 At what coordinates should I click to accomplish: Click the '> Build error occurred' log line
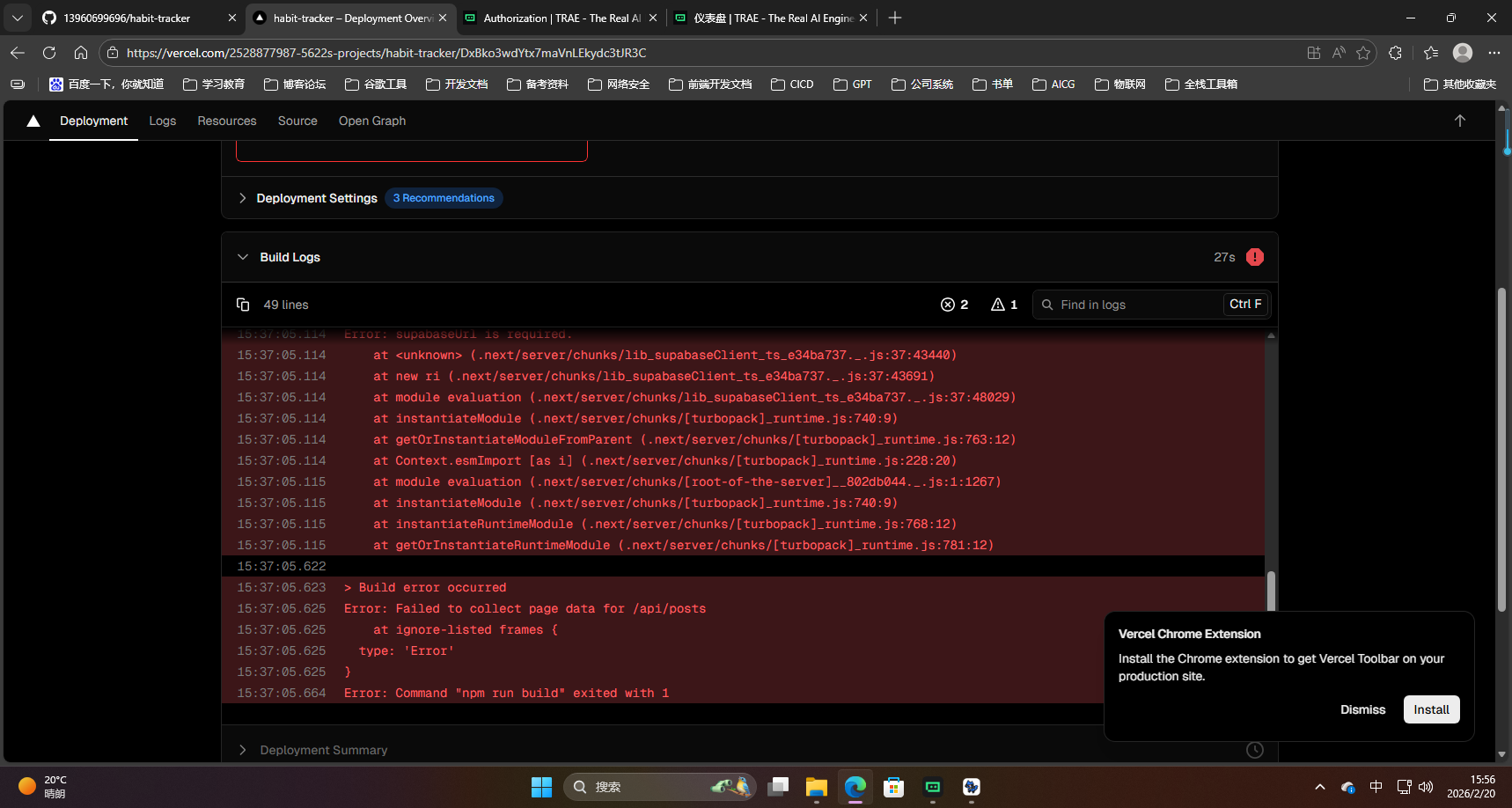(425, 587)
